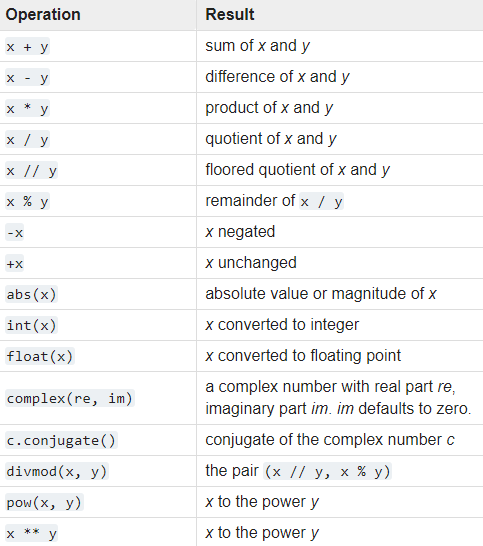The width and height of the screenshot is (483, 546).
Task: Select the c.conjugate() method code
Action: (x=61, y=440)
